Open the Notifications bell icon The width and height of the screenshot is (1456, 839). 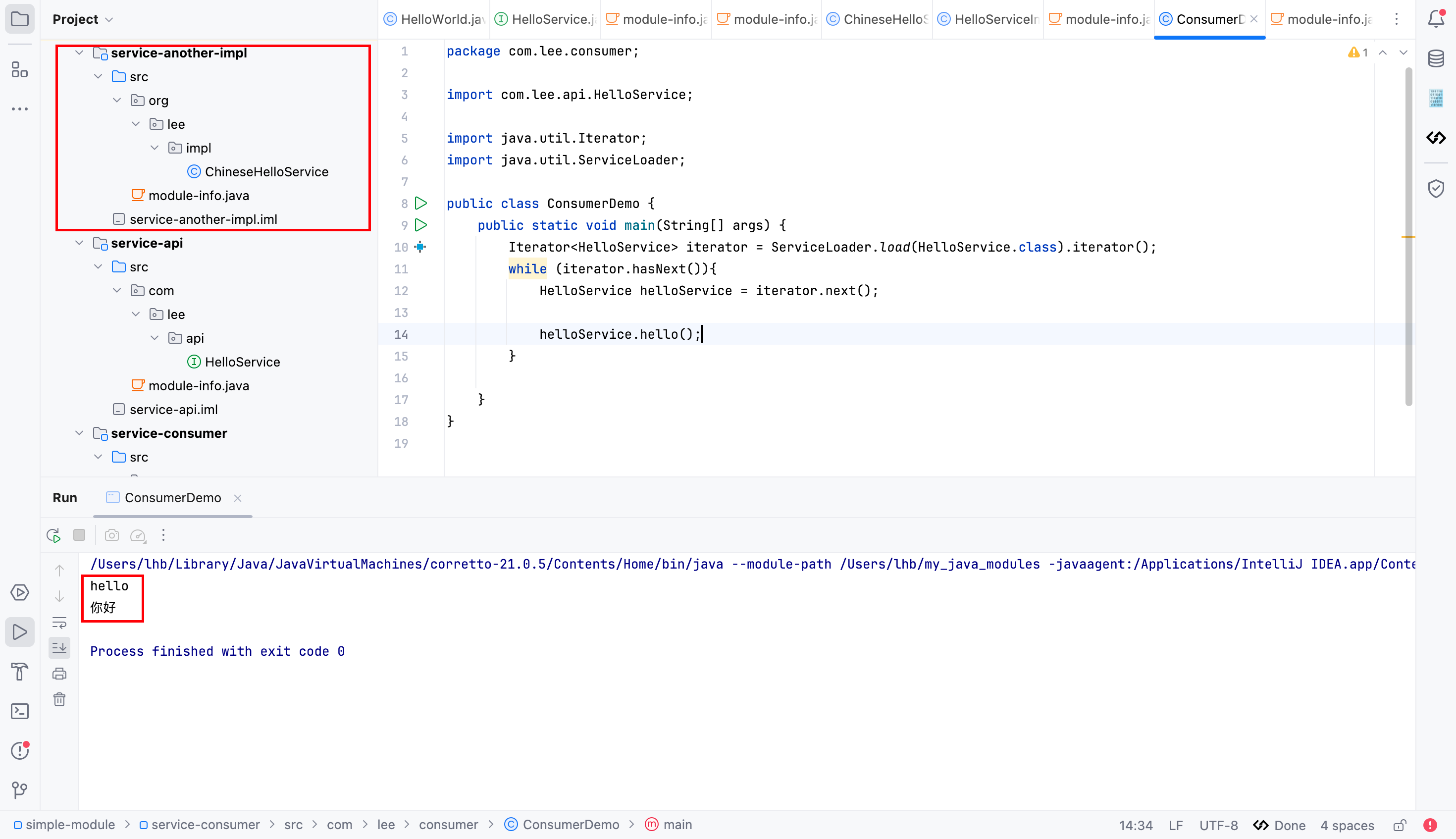click(1435, 19)
